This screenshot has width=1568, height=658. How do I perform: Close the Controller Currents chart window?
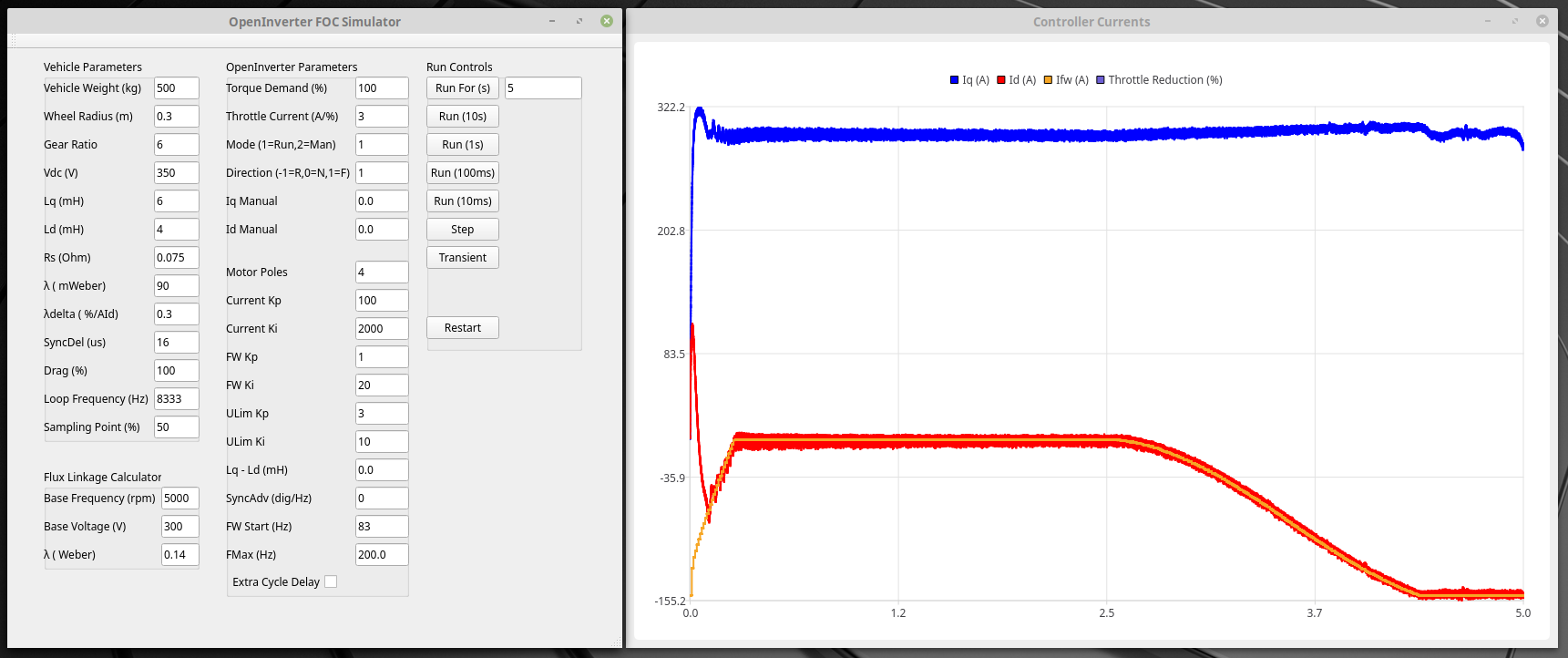pos(1542,21)
